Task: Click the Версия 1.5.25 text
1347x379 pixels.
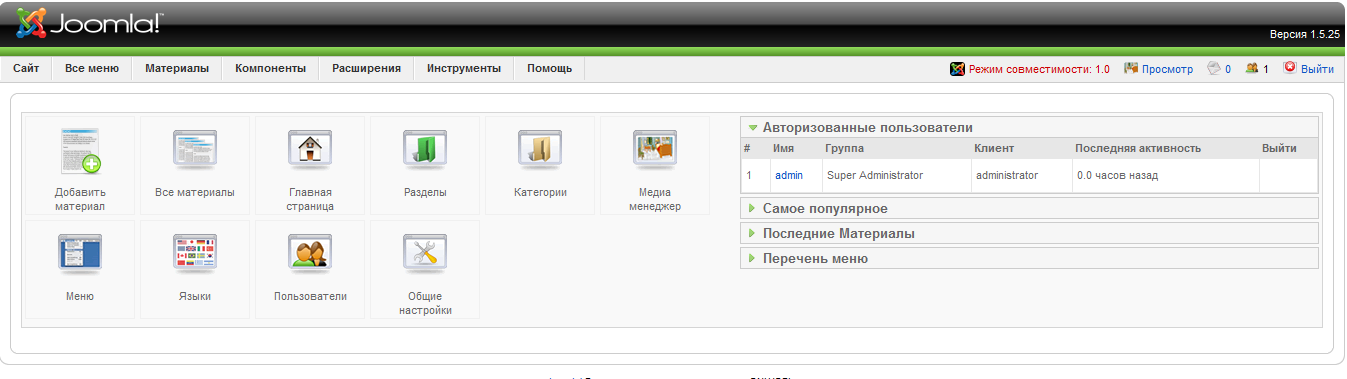Action: [x=1304, y=34]
